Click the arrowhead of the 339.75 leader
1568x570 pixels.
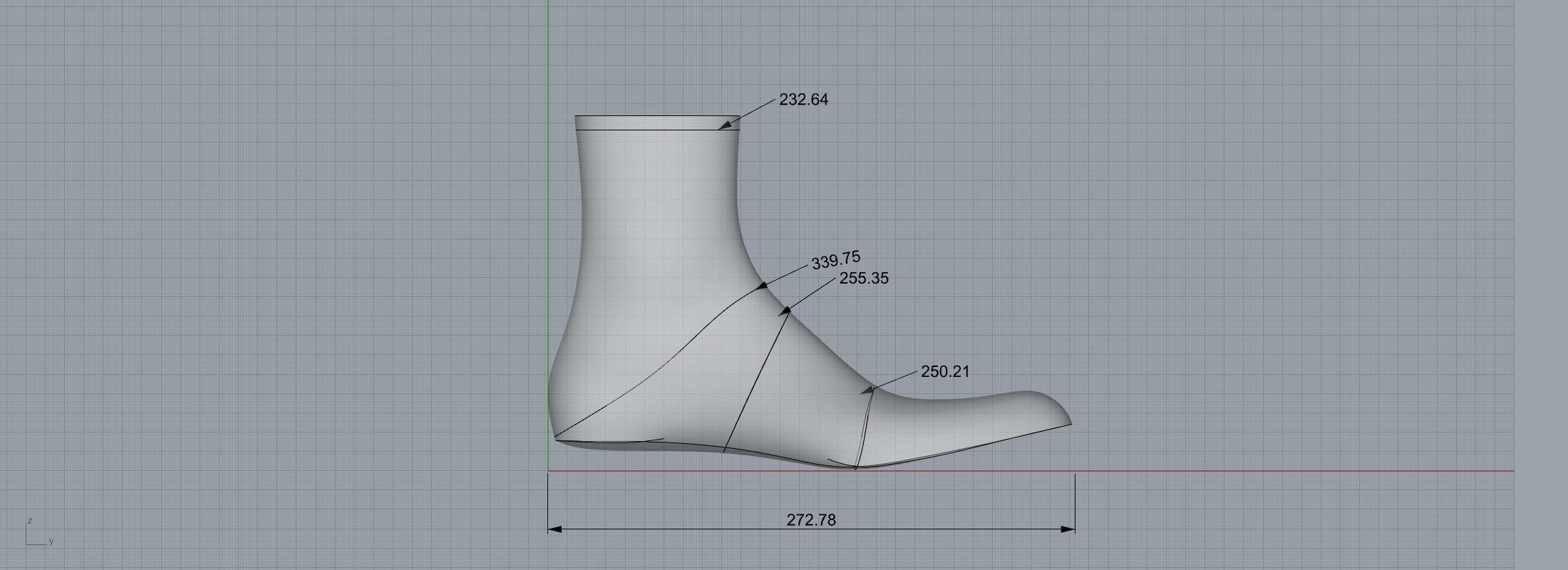(x=761, y=286)
